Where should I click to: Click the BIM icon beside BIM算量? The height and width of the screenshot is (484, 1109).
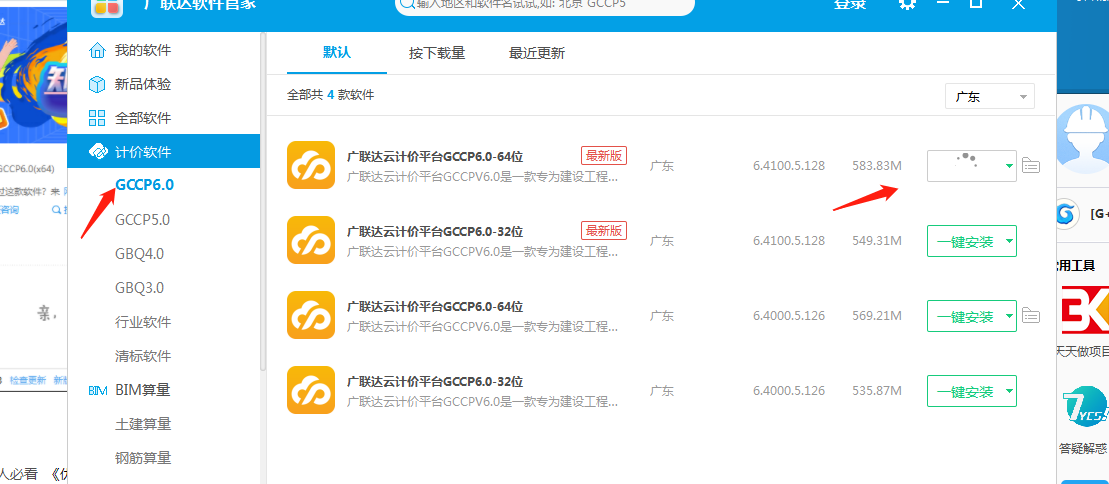coord(98,390)
